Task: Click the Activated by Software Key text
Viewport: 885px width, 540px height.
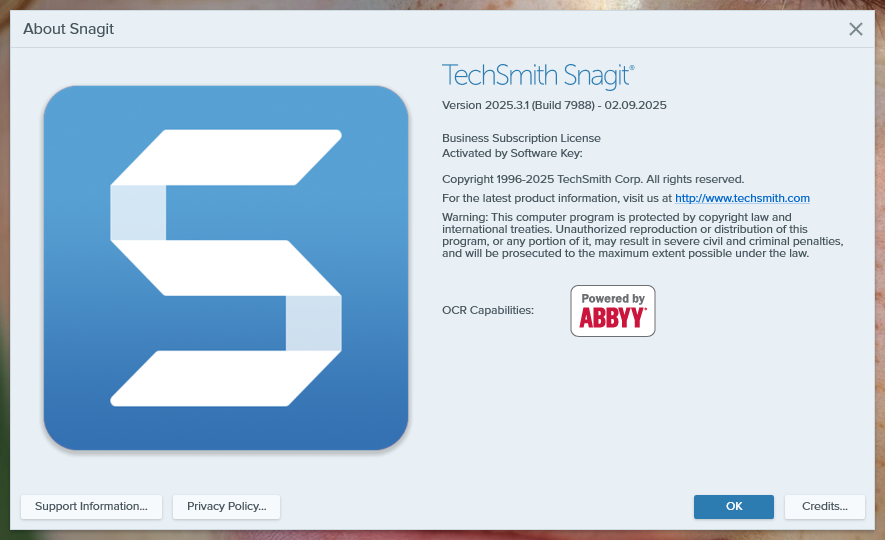Action: [x=512, y=153]
